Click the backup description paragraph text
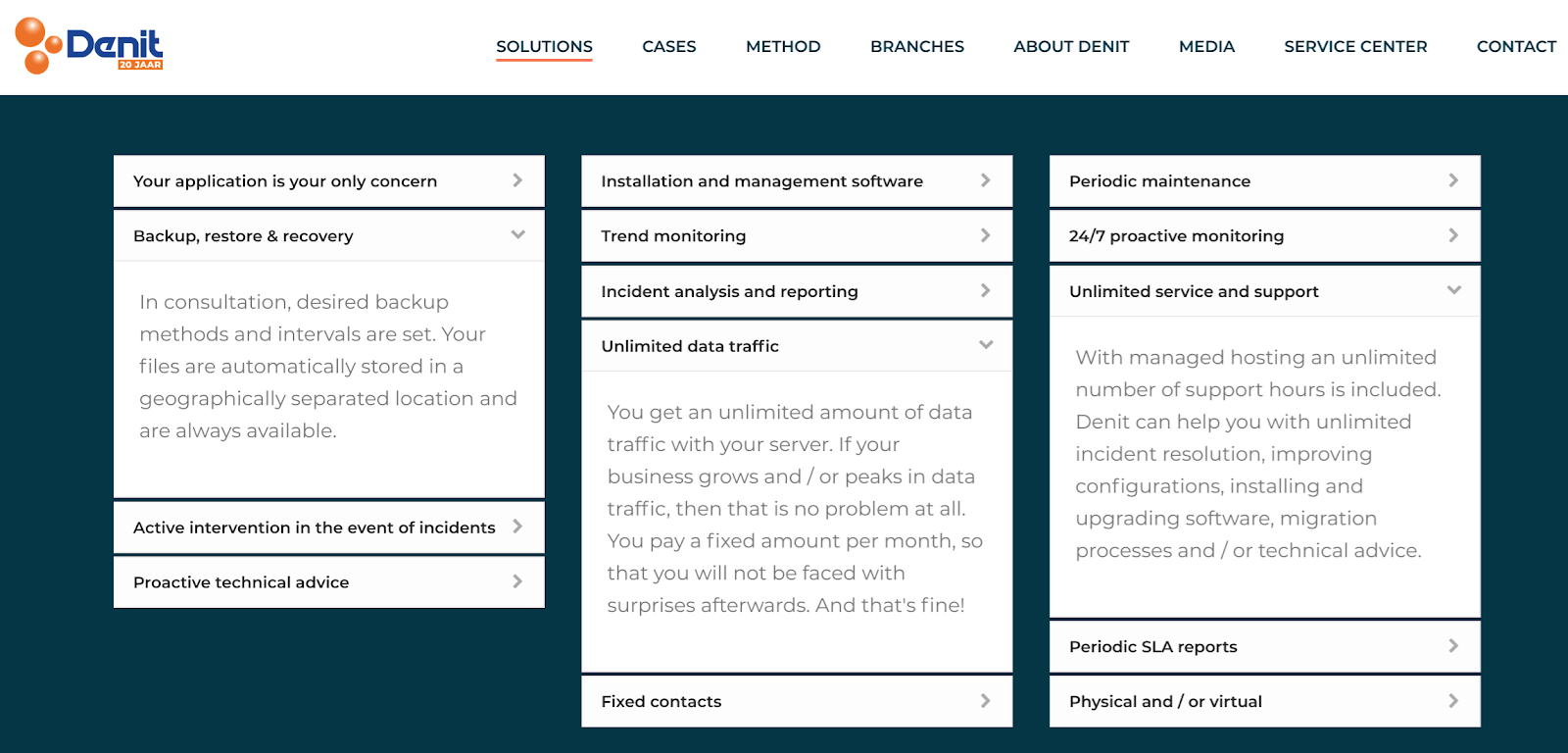This screenshot has height=753, width=1568. point(328,366)
